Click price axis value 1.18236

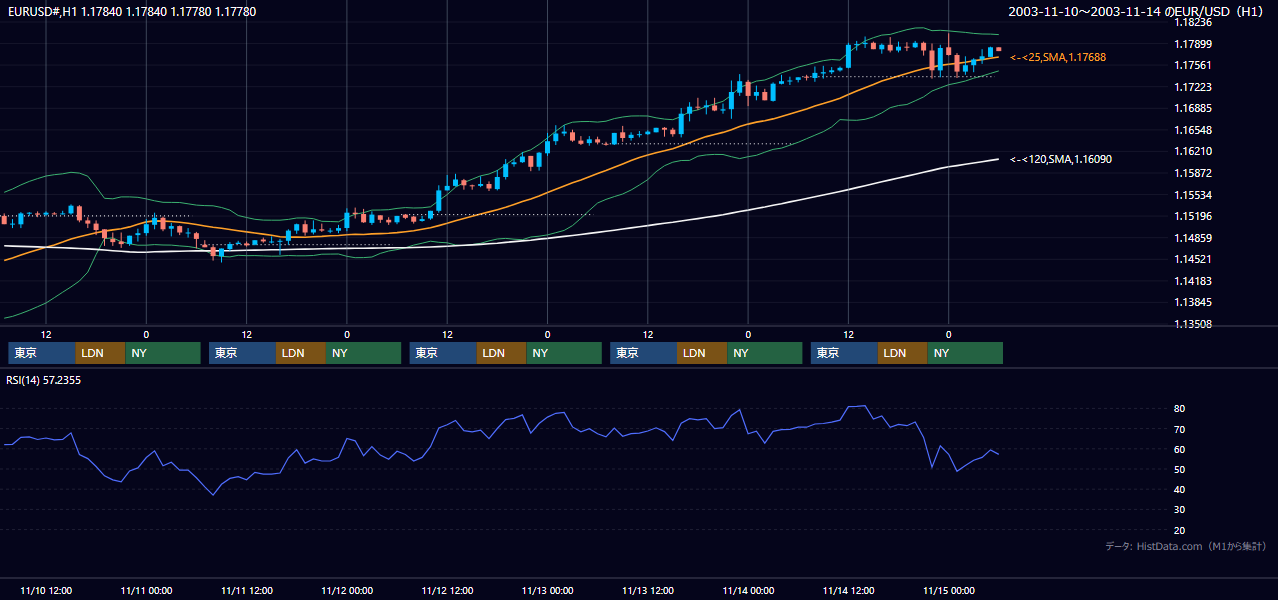pos(1192,22)
